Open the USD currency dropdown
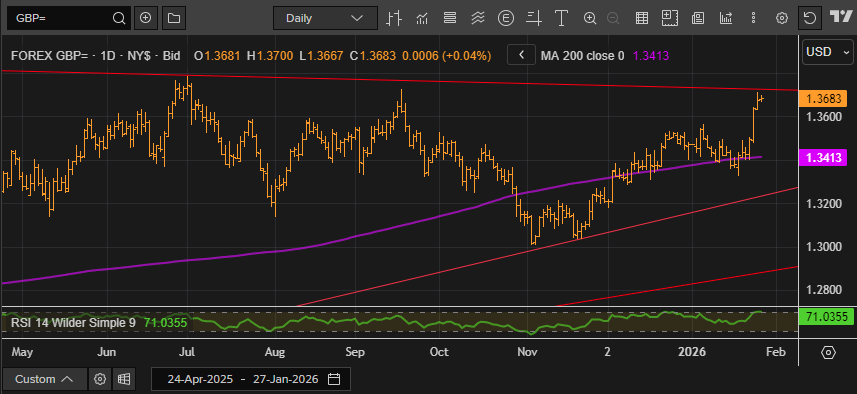This screenshot has width=857, height=394. [x=828, y=52]
